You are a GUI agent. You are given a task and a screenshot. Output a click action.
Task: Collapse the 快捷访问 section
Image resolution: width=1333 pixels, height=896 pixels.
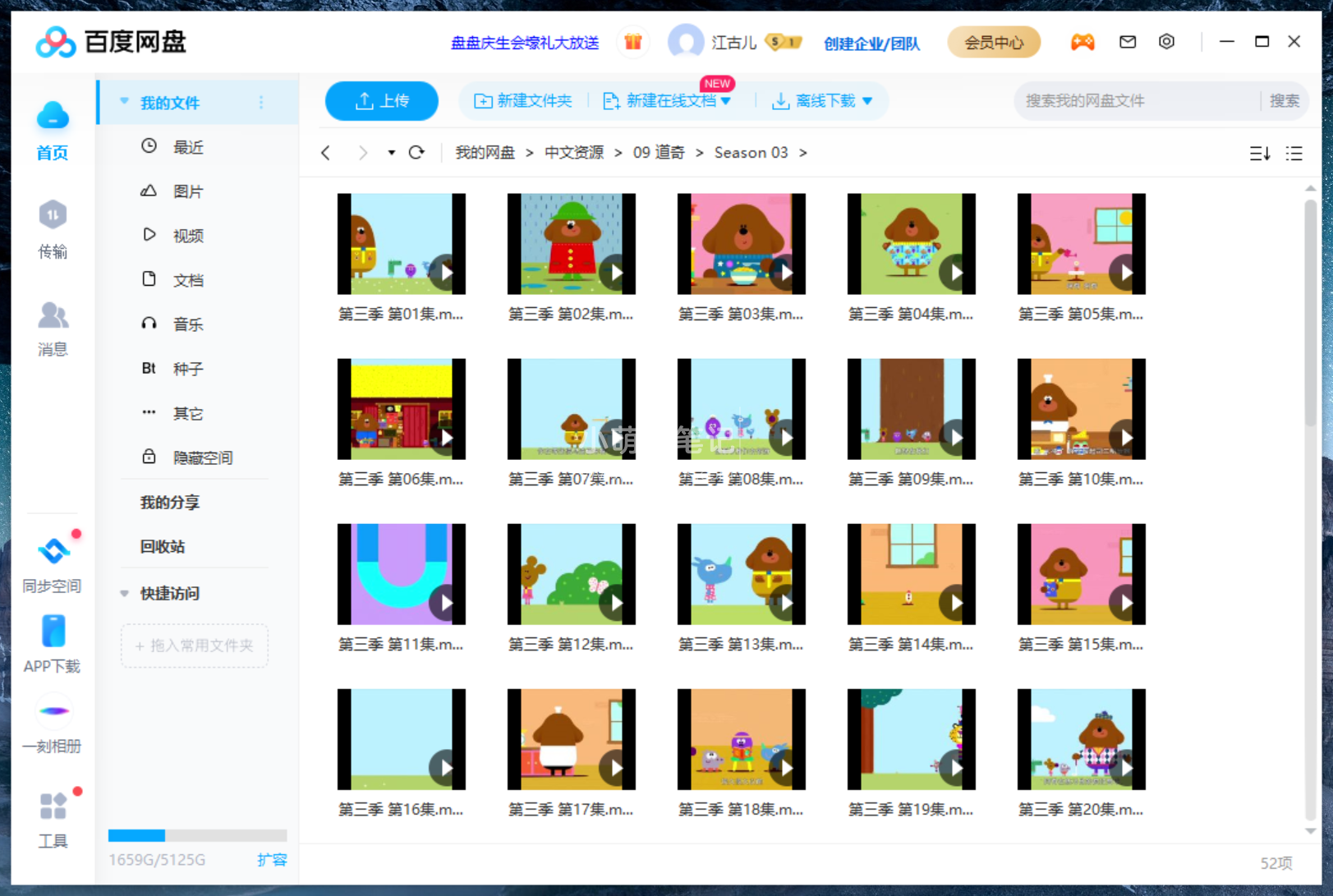click(125, 593)
